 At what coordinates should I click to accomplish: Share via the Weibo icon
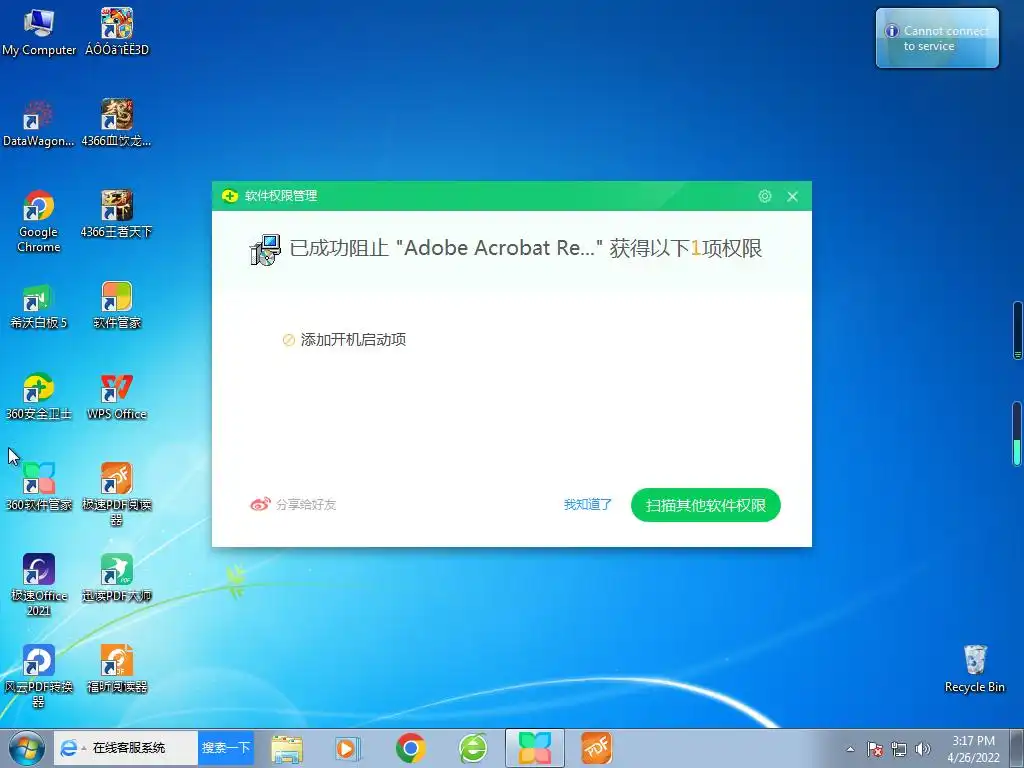(260, 504)
